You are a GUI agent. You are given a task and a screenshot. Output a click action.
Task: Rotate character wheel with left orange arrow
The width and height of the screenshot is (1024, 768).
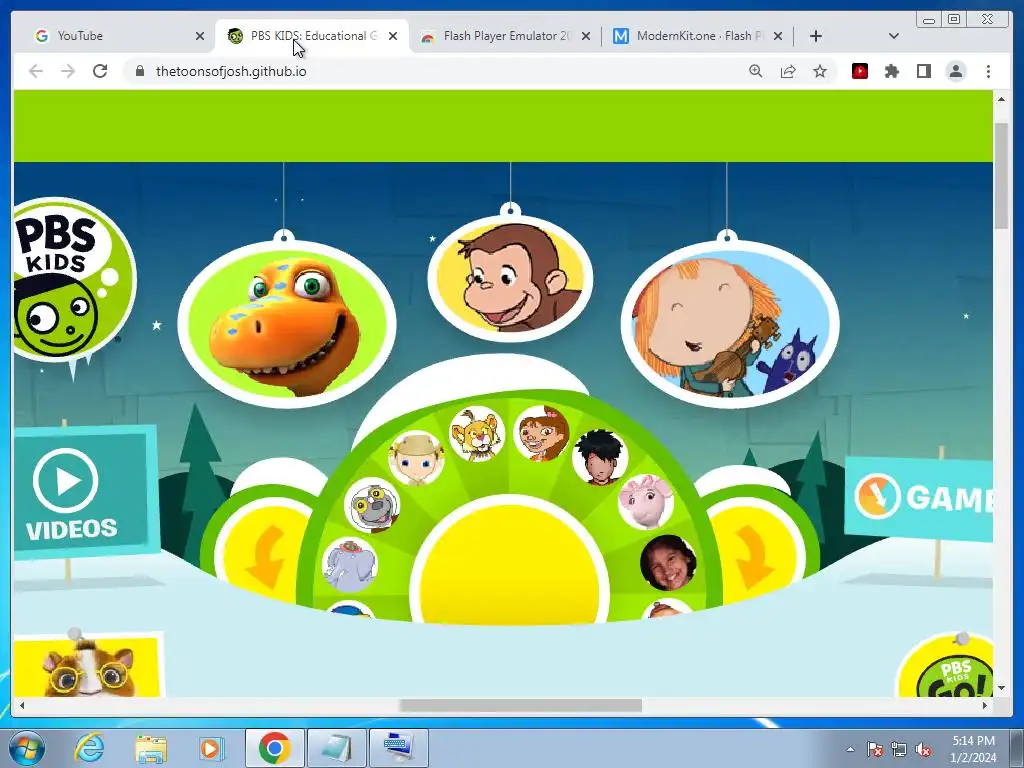(266, 557)
